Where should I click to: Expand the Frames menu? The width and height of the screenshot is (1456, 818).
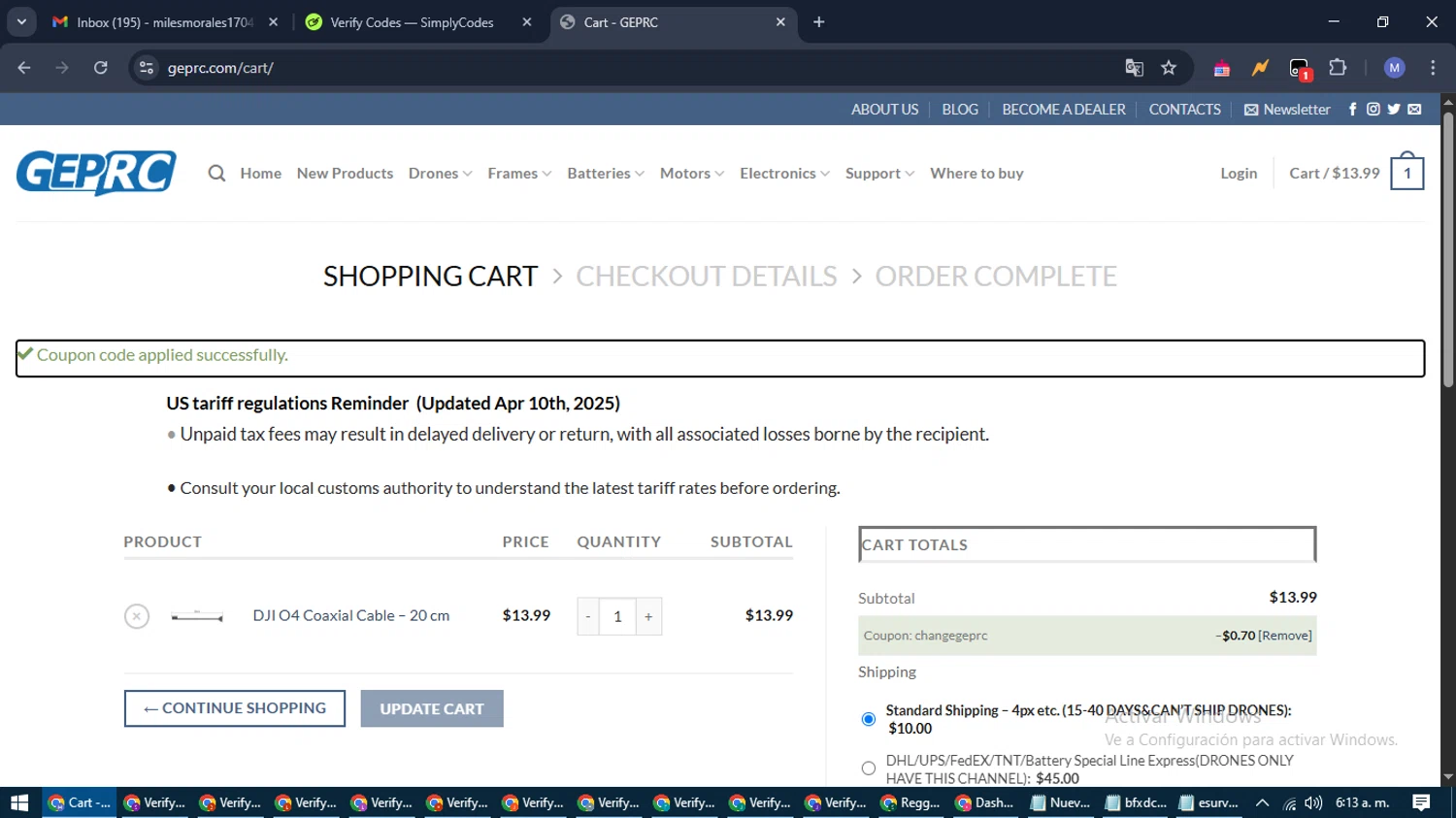pos(519,173)
